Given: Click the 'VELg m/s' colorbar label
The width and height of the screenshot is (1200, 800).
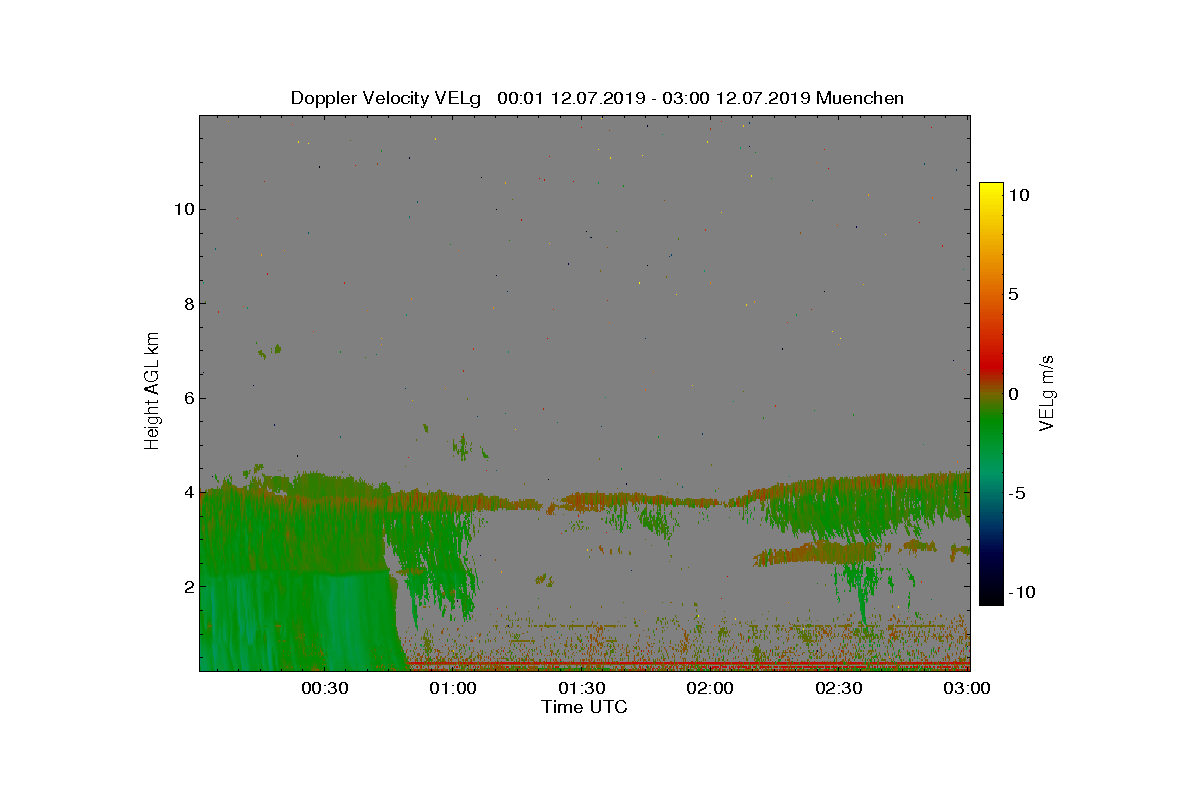Looking at the screenshot, I should 1046,392.
